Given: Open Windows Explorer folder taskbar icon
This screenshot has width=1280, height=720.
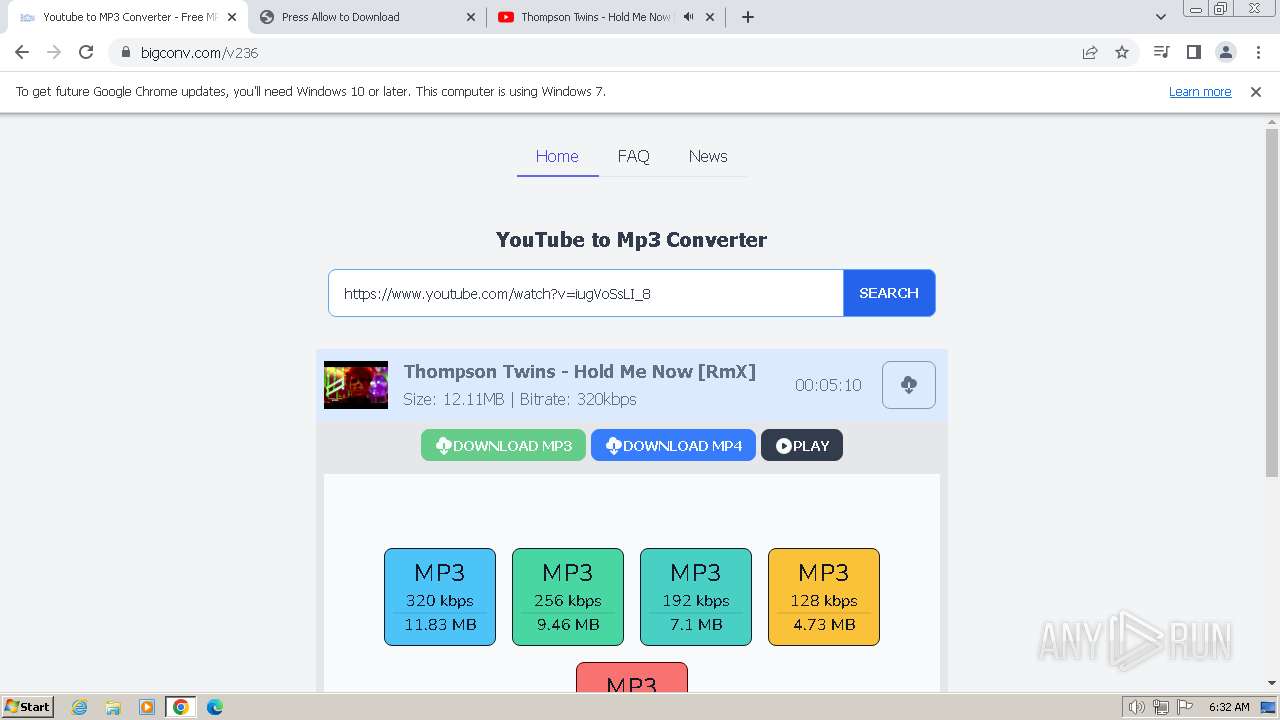Looking at the screenshot, I should click(x=113, y=707).
